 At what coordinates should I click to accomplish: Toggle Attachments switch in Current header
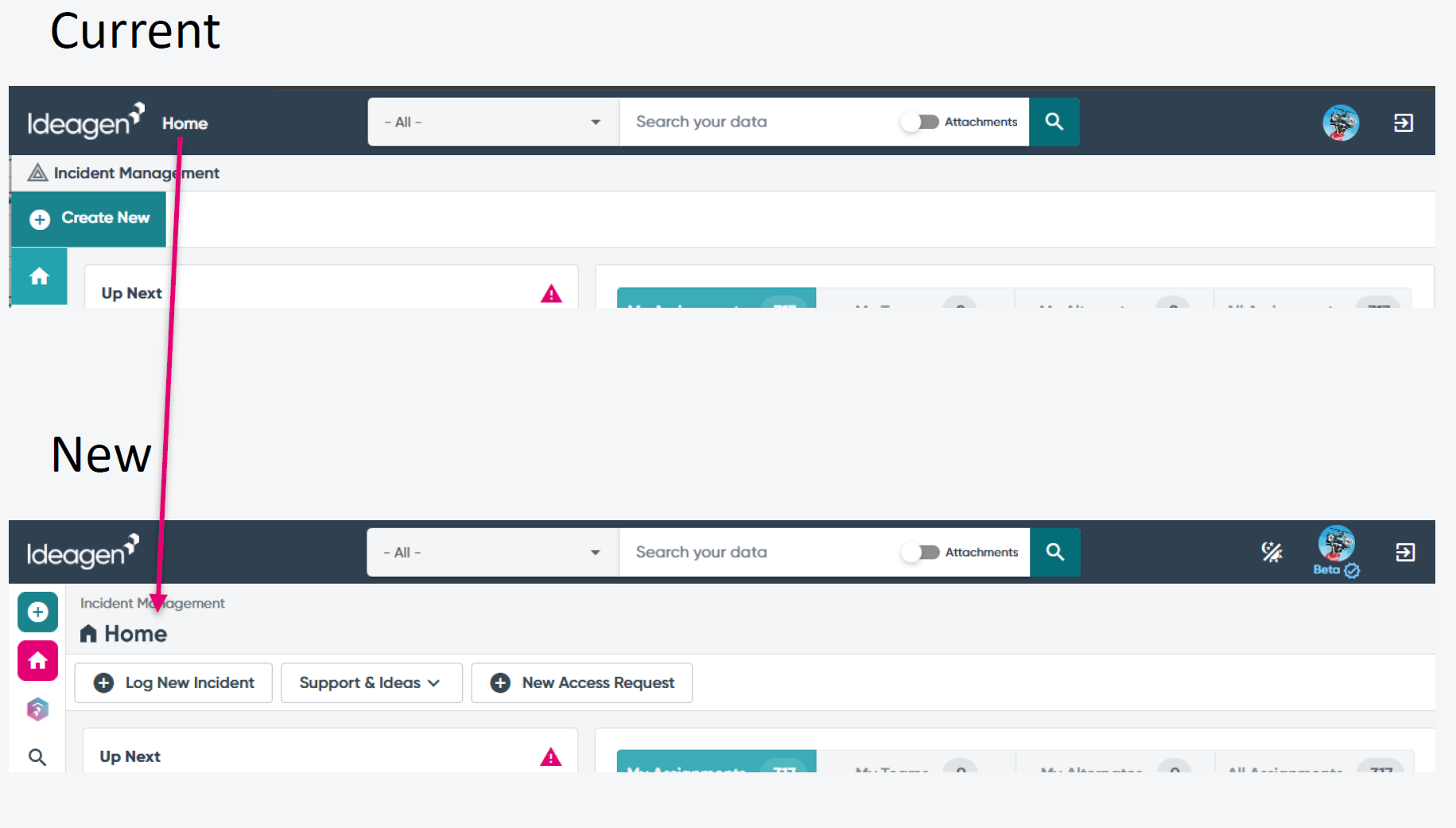(x=920, y=122)
